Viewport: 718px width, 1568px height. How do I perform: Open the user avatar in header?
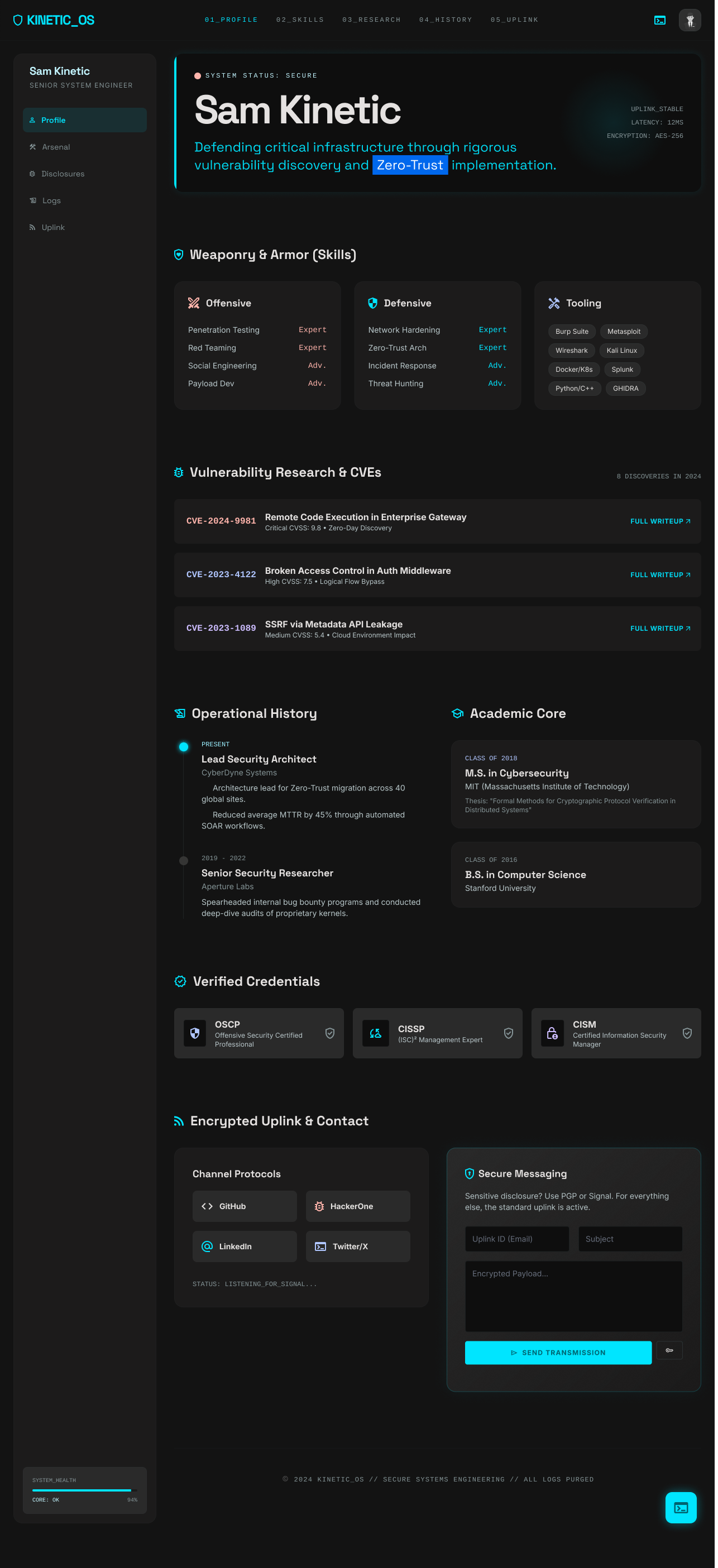point(690,20)
